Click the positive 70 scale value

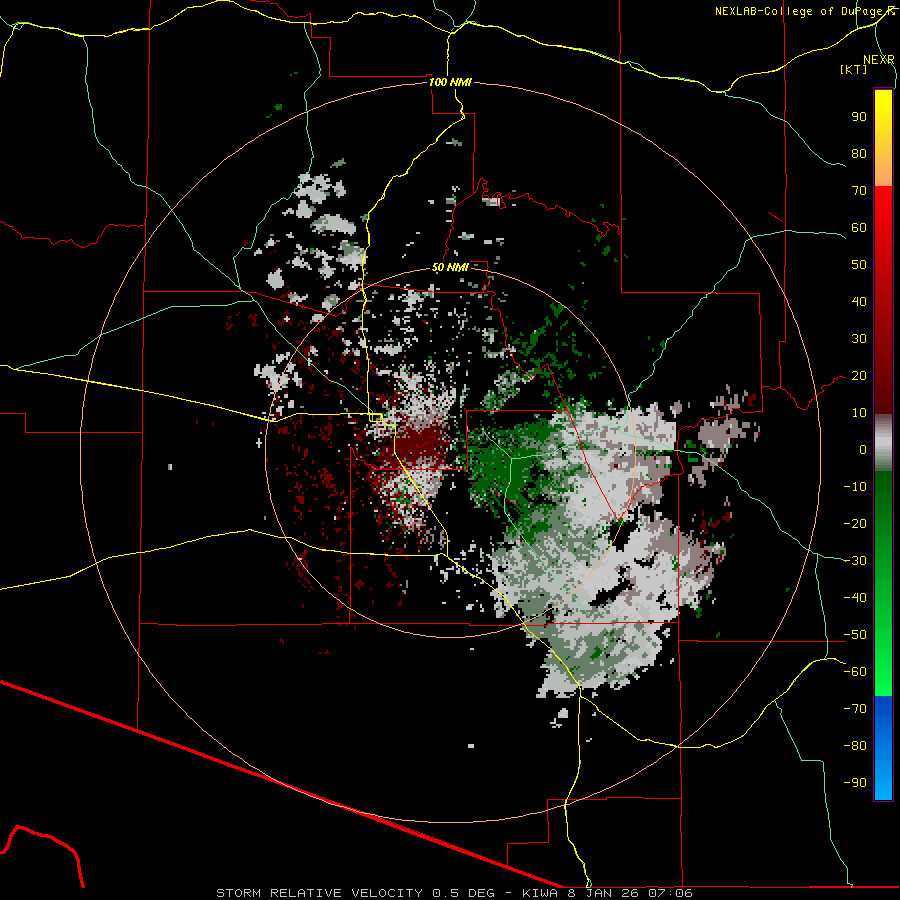coord(859,191)
